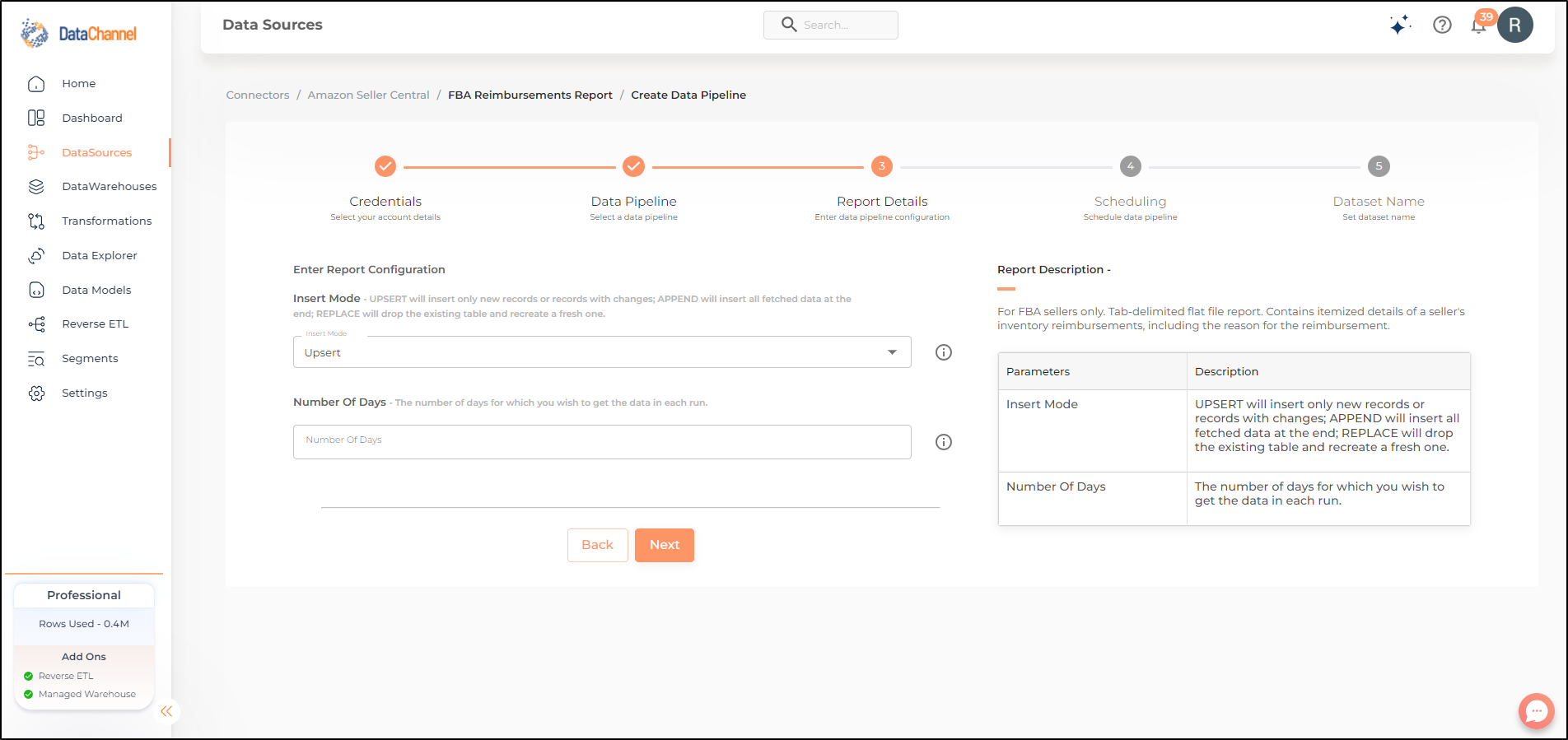Click the Create Data Pipeline breadcrumb
The width and height of the screenshot is (1568, 740).
tap(688, 95)
